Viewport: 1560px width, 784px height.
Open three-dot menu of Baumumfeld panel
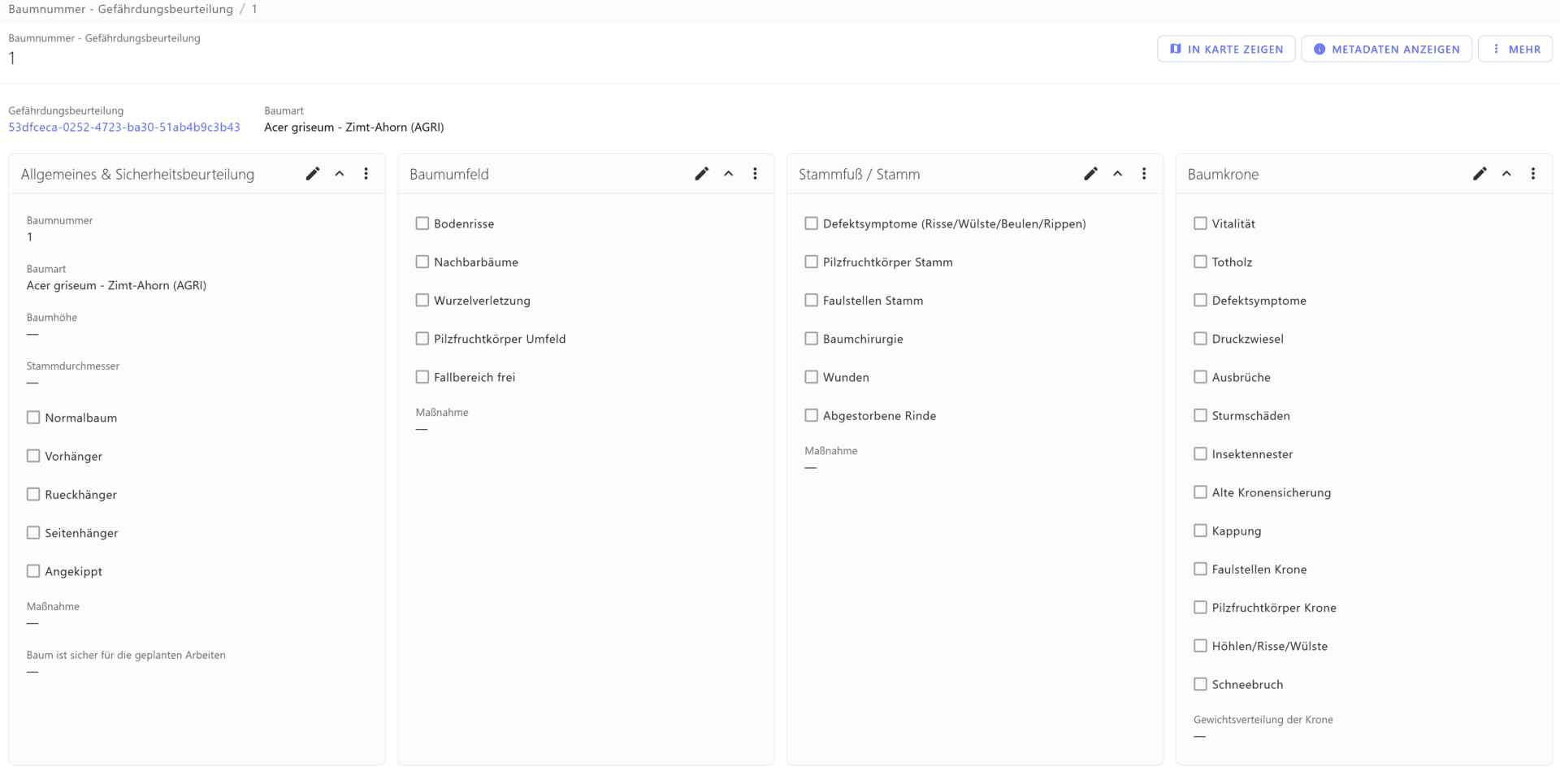click(x=756, y=174)
